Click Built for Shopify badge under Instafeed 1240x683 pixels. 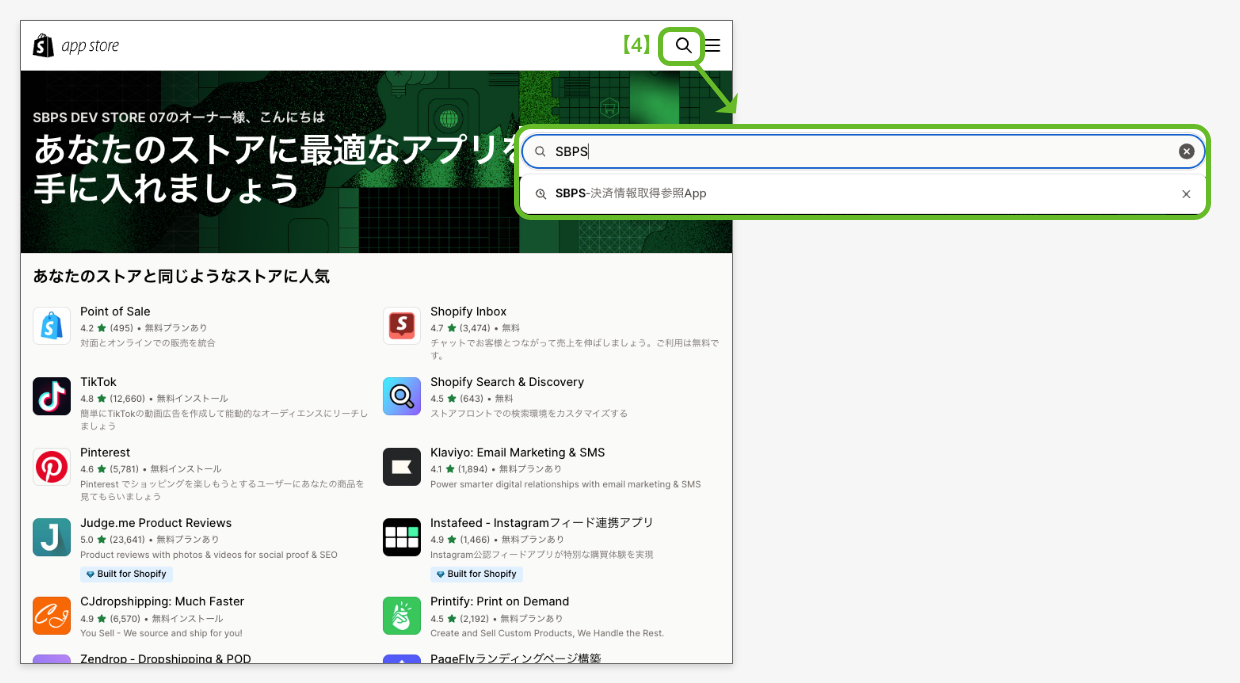(477, 574)
